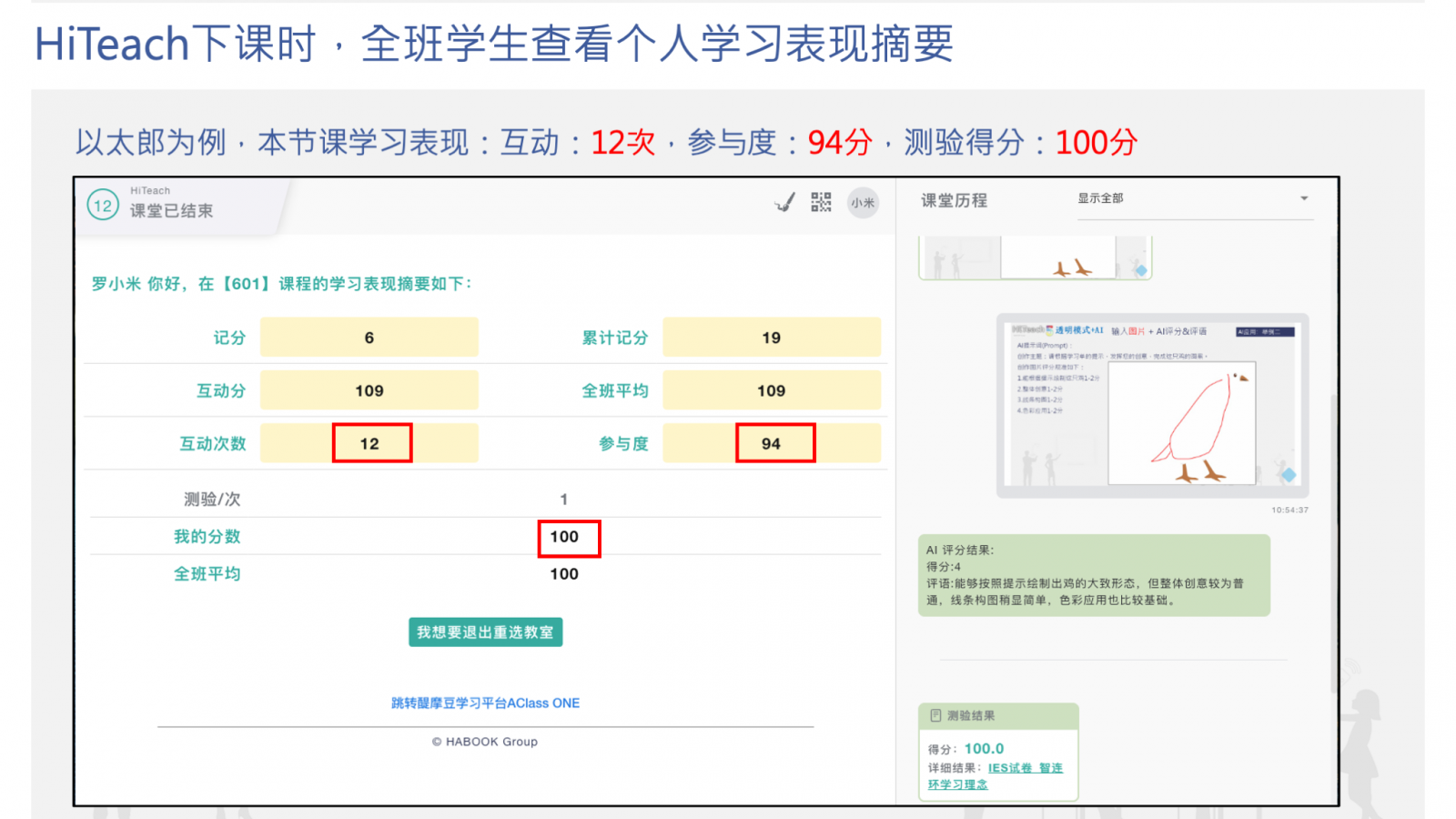Open the bird feet drawing thumbnail in 课堂历程
The image size is (1456, 819).
pos(1060,258)
